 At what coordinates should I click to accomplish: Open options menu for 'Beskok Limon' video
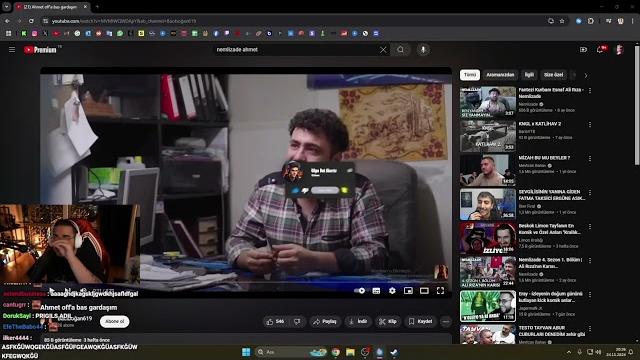point(590,227)
